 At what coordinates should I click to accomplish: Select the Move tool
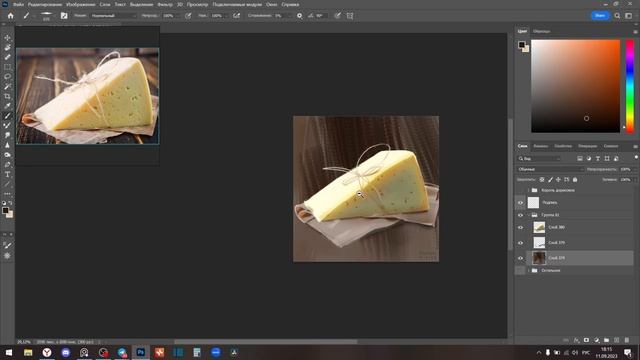tap(7, 38)
